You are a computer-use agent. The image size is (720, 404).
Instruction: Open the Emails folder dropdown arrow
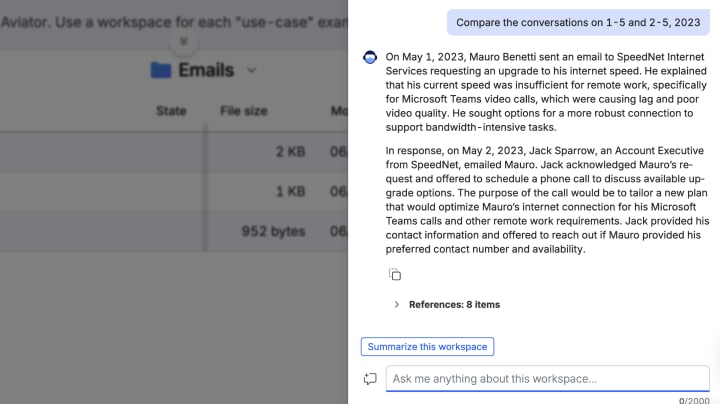251,70
